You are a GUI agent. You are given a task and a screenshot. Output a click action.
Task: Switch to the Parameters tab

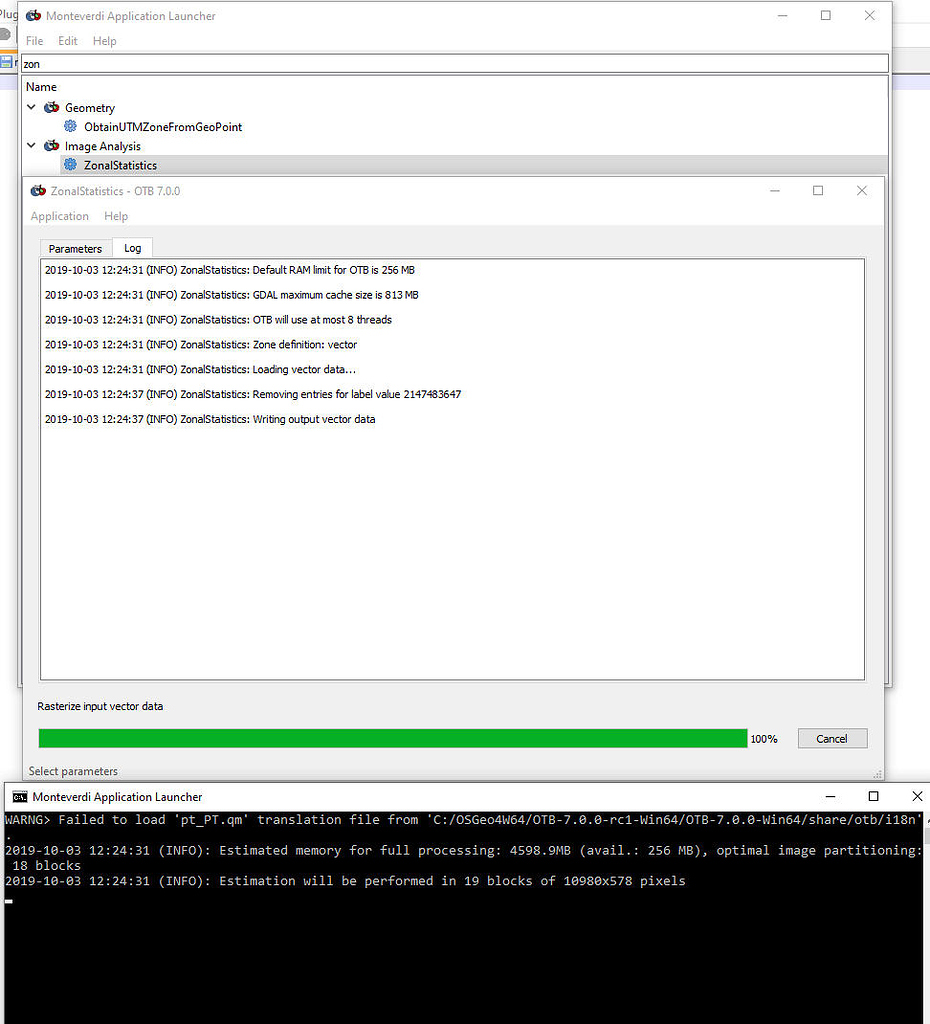point(75,248)
